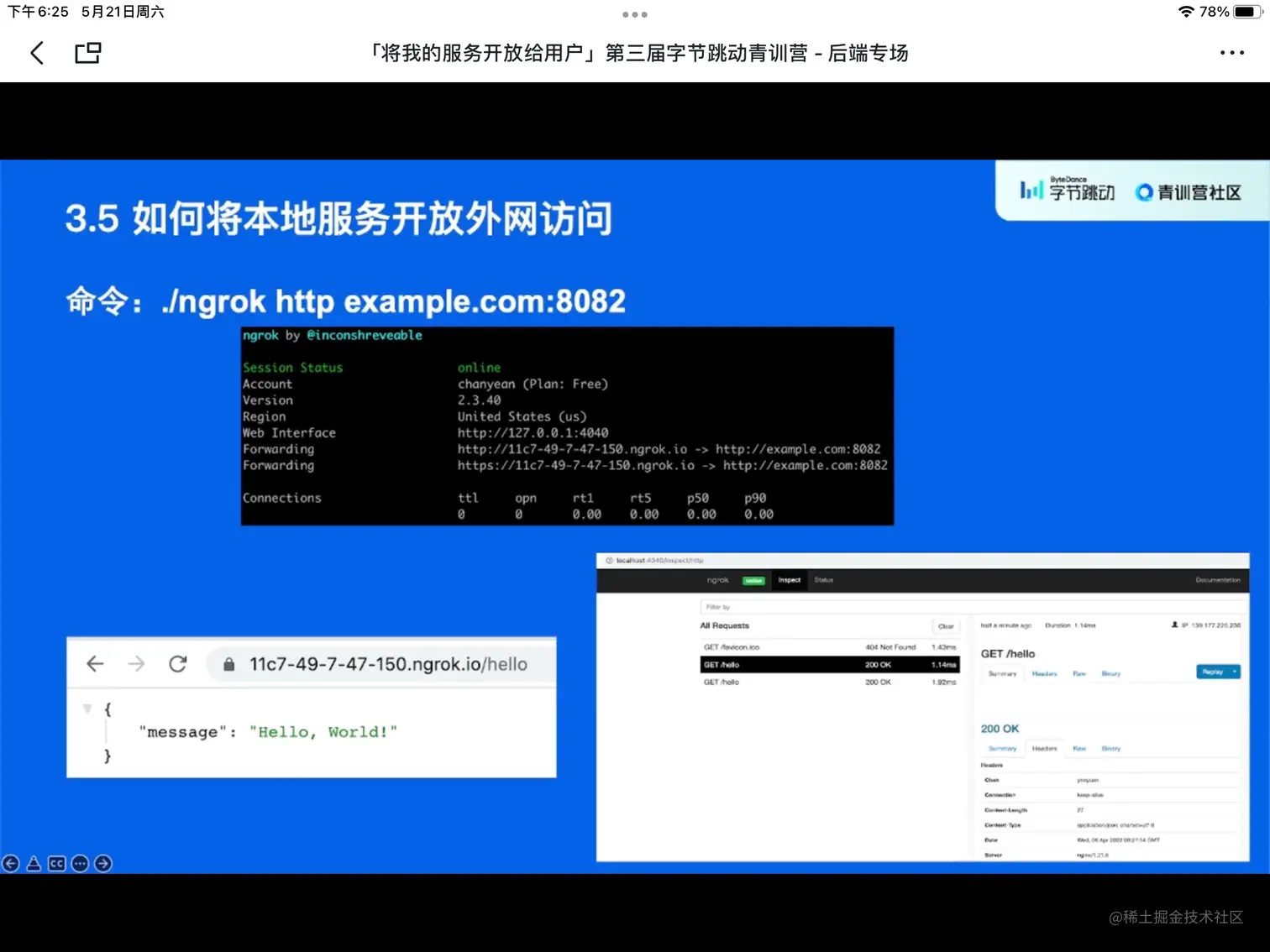This screenshot has height=952, width=1270.
Task: Click the http:// forwarding URL line in terminal
Action: tap(669, 449)
